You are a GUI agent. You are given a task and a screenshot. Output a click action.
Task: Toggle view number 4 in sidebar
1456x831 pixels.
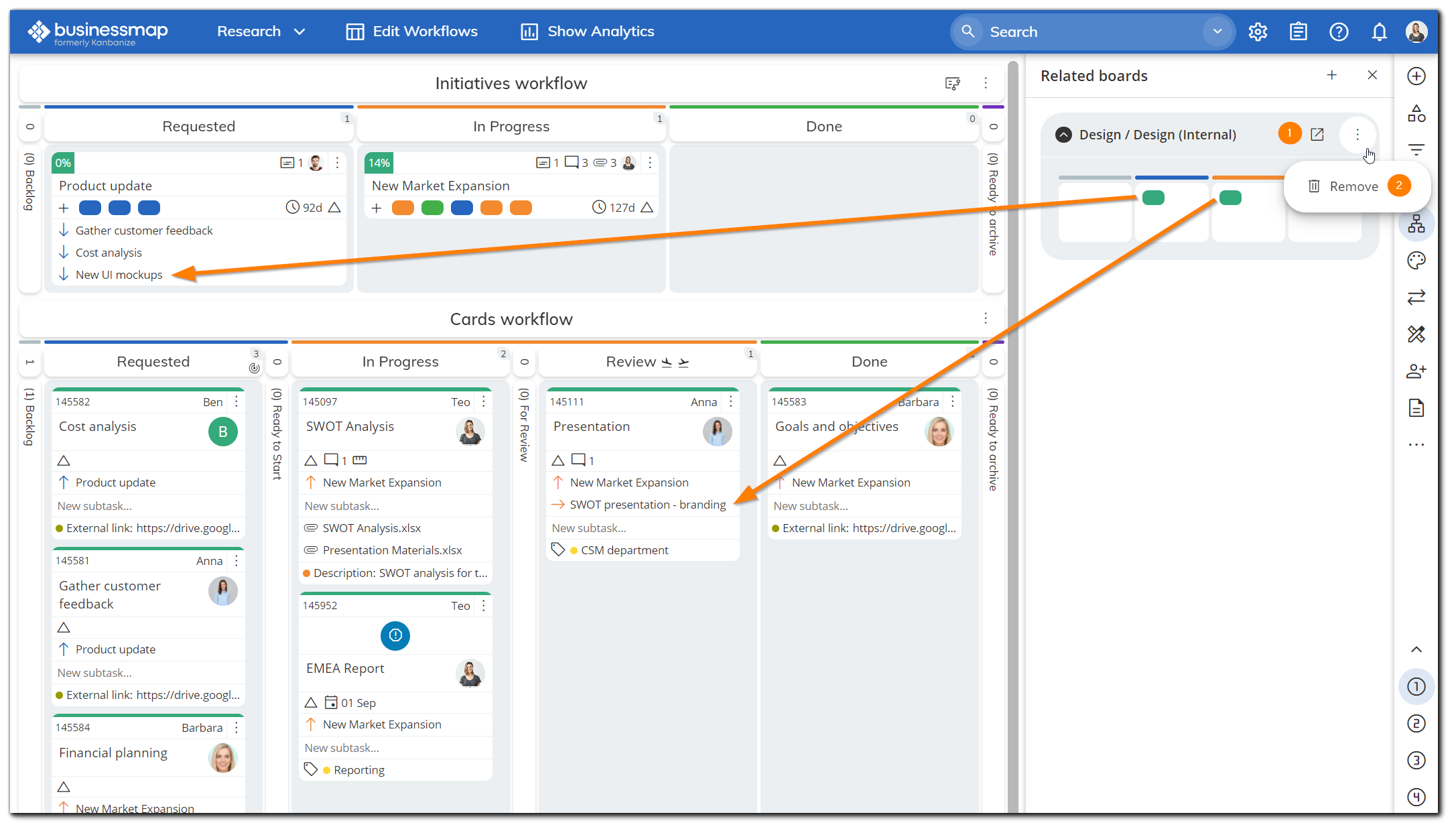(x=1416, y=797)
